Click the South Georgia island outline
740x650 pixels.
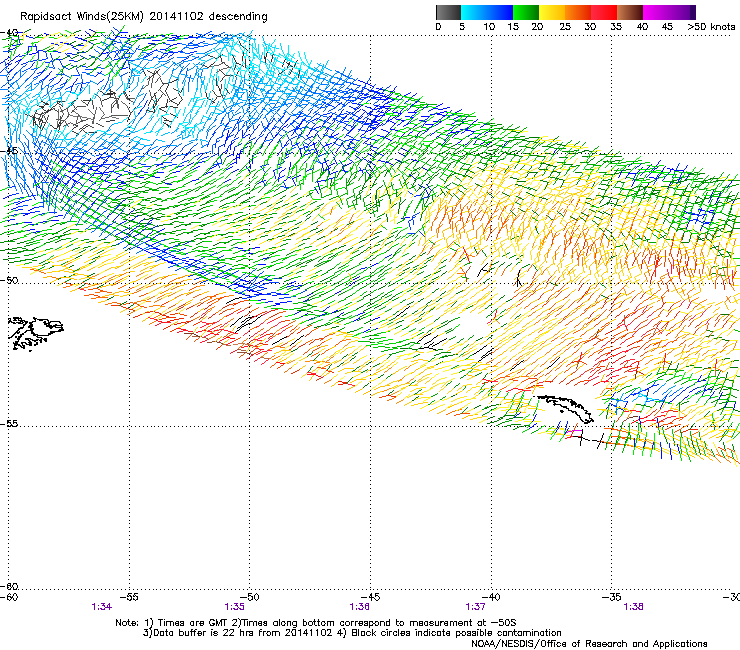[565, 408]
